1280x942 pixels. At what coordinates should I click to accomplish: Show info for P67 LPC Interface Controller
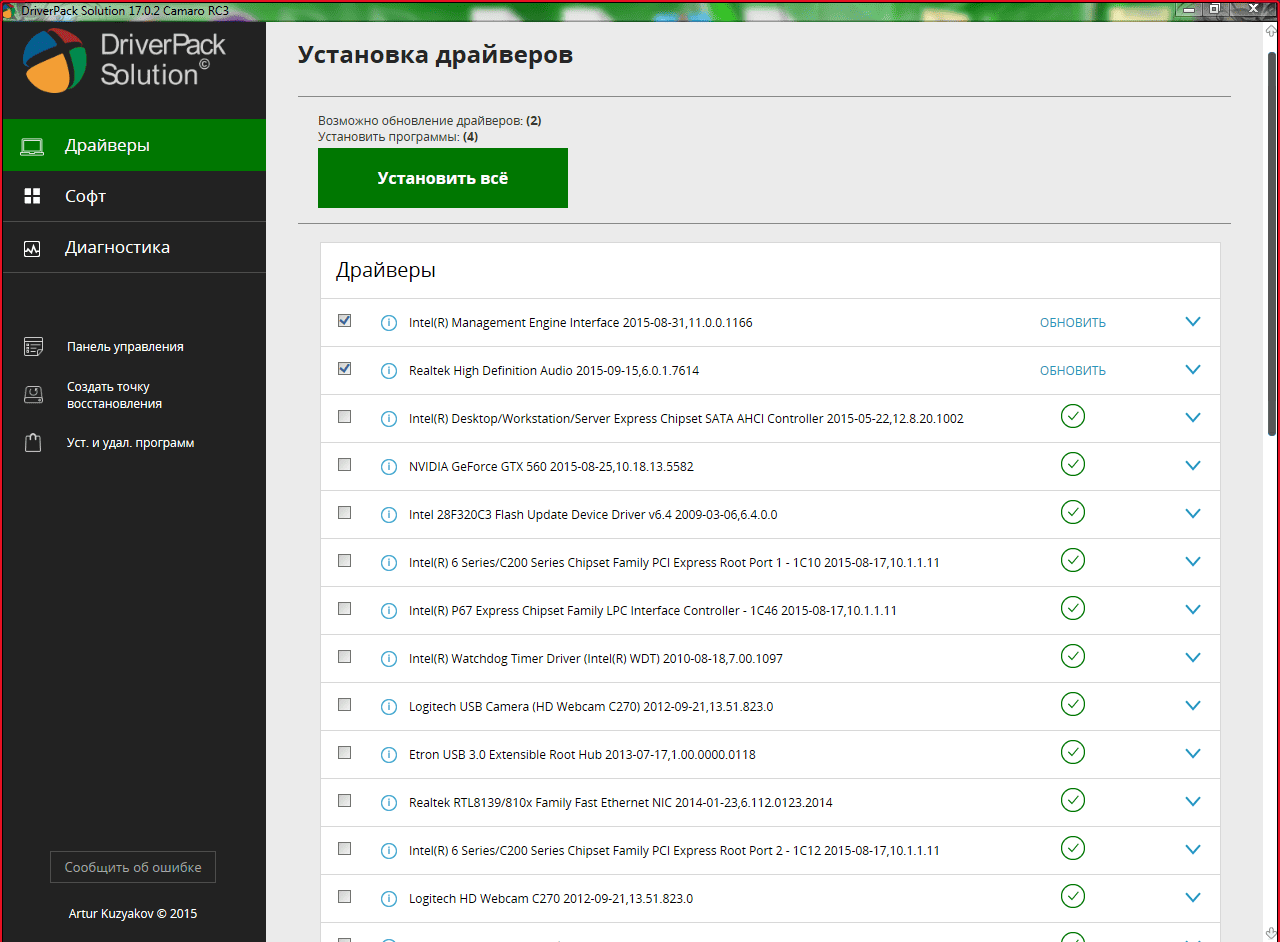(x=389, y=611)
